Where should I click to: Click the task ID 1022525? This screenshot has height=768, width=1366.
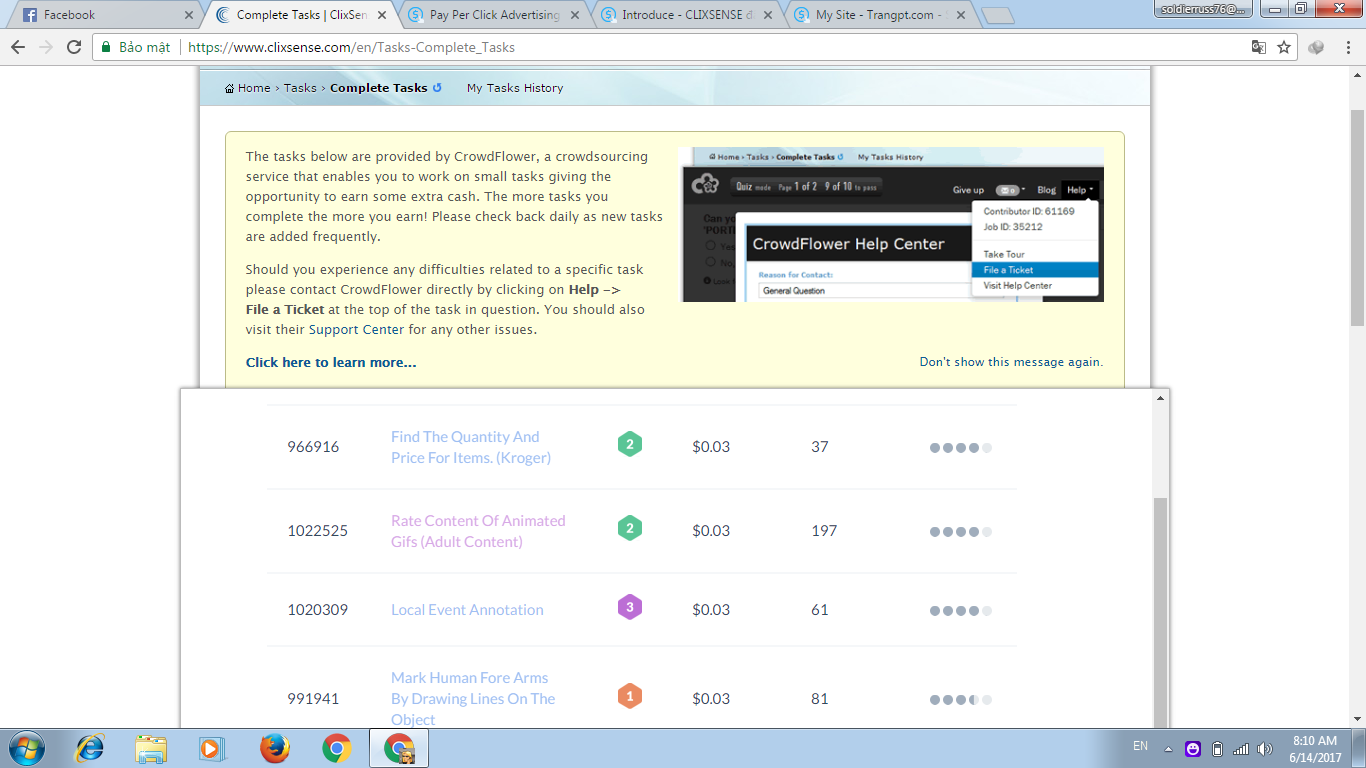coord(318,531)
